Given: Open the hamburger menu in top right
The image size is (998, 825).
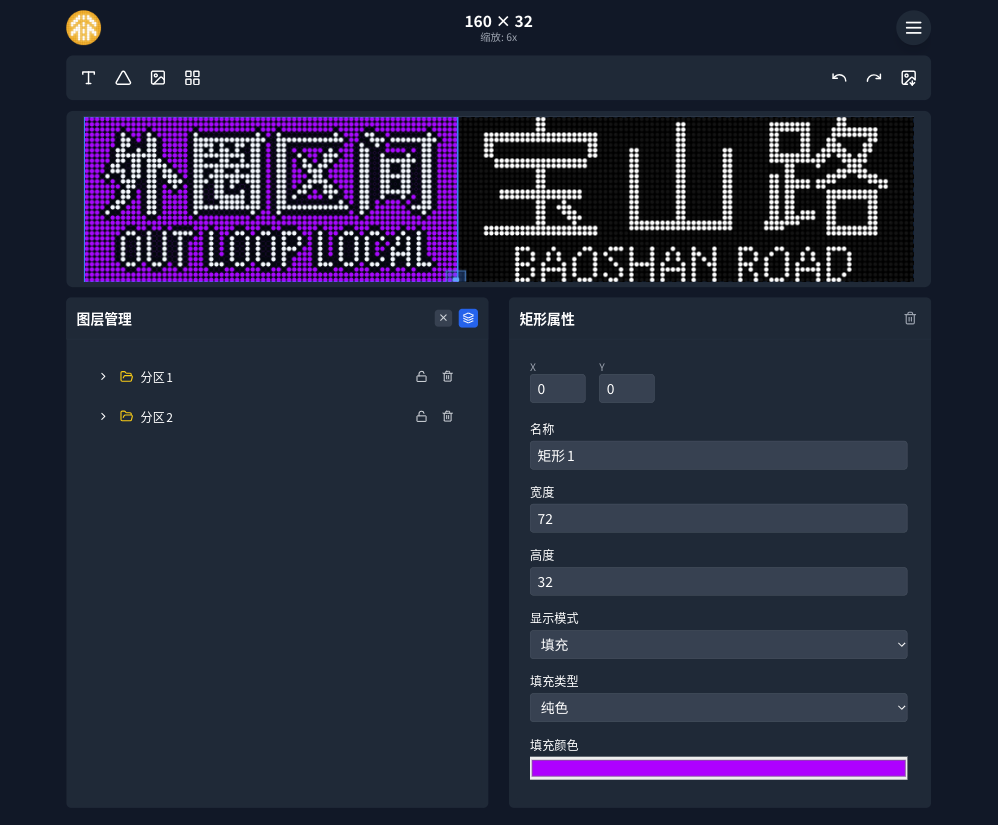Looking at the screenshot, I should tap(913, 27).
